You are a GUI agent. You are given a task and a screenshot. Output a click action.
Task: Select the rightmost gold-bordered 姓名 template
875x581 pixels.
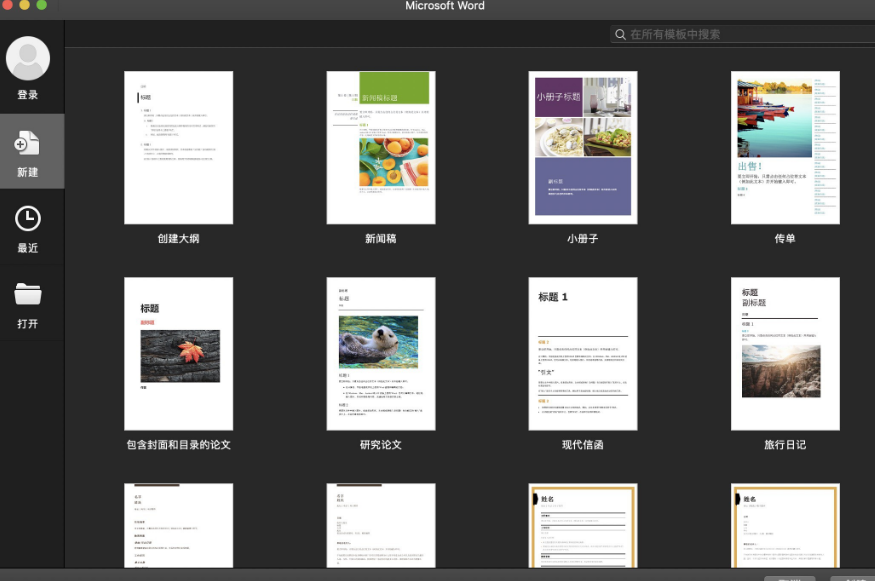click(x=785, y=525)
